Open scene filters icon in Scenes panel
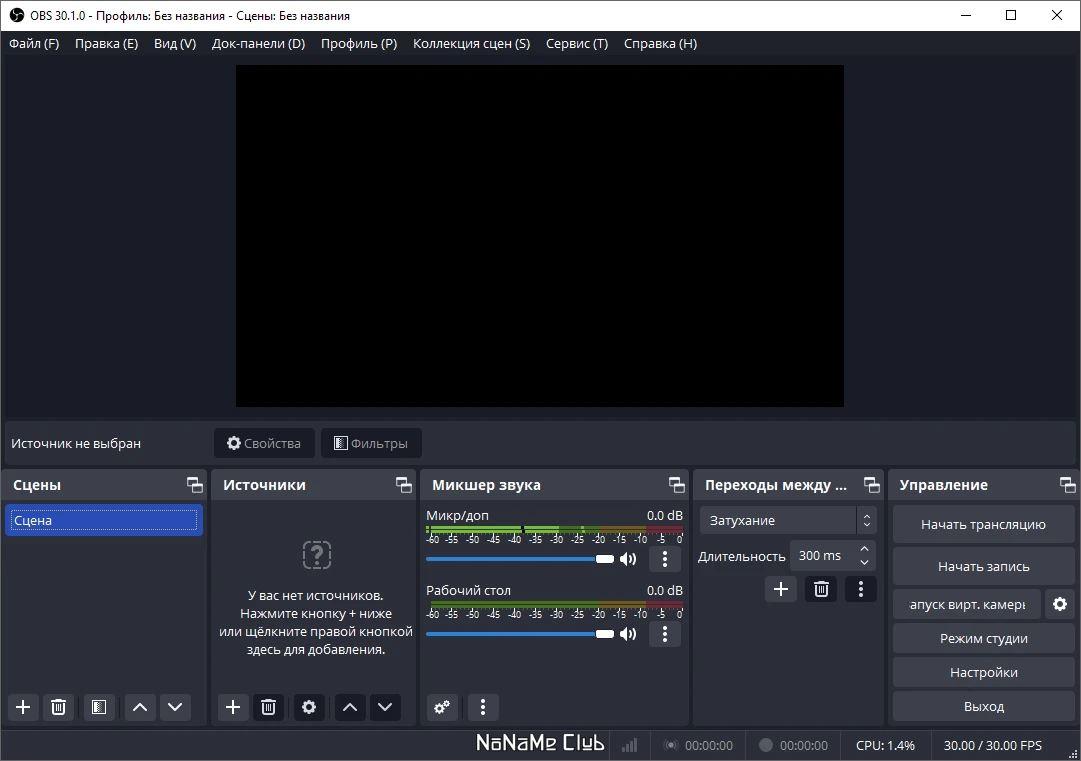The height and width of the screenshot is (761, 1081). (x=99, y=707)
